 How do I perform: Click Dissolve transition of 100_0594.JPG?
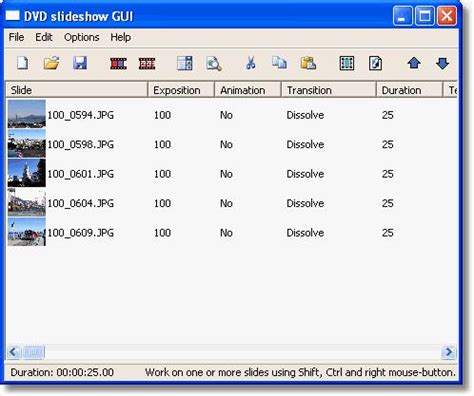(305, 115)
